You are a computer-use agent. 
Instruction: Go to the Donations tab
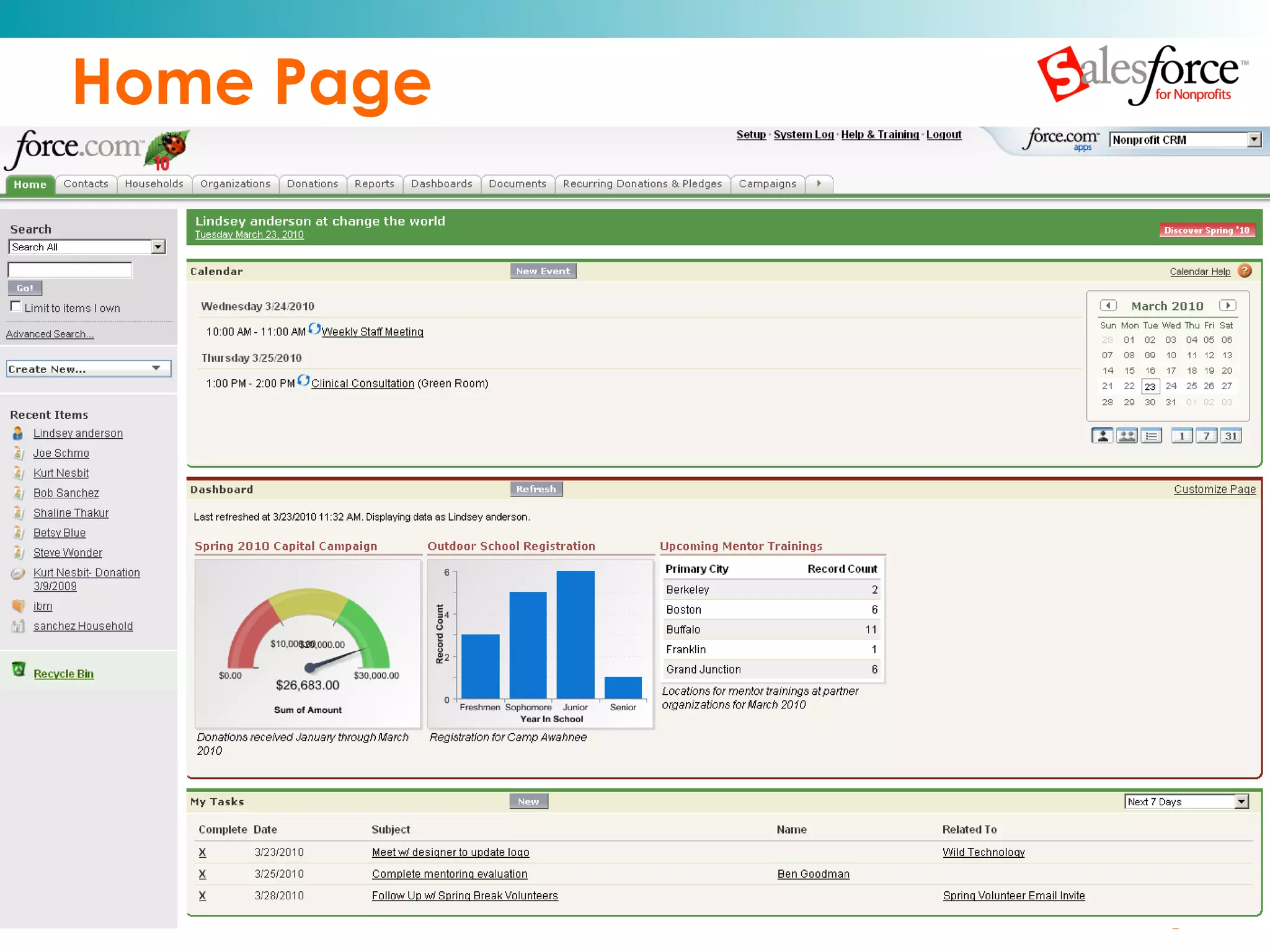click(x=313, y=183)
